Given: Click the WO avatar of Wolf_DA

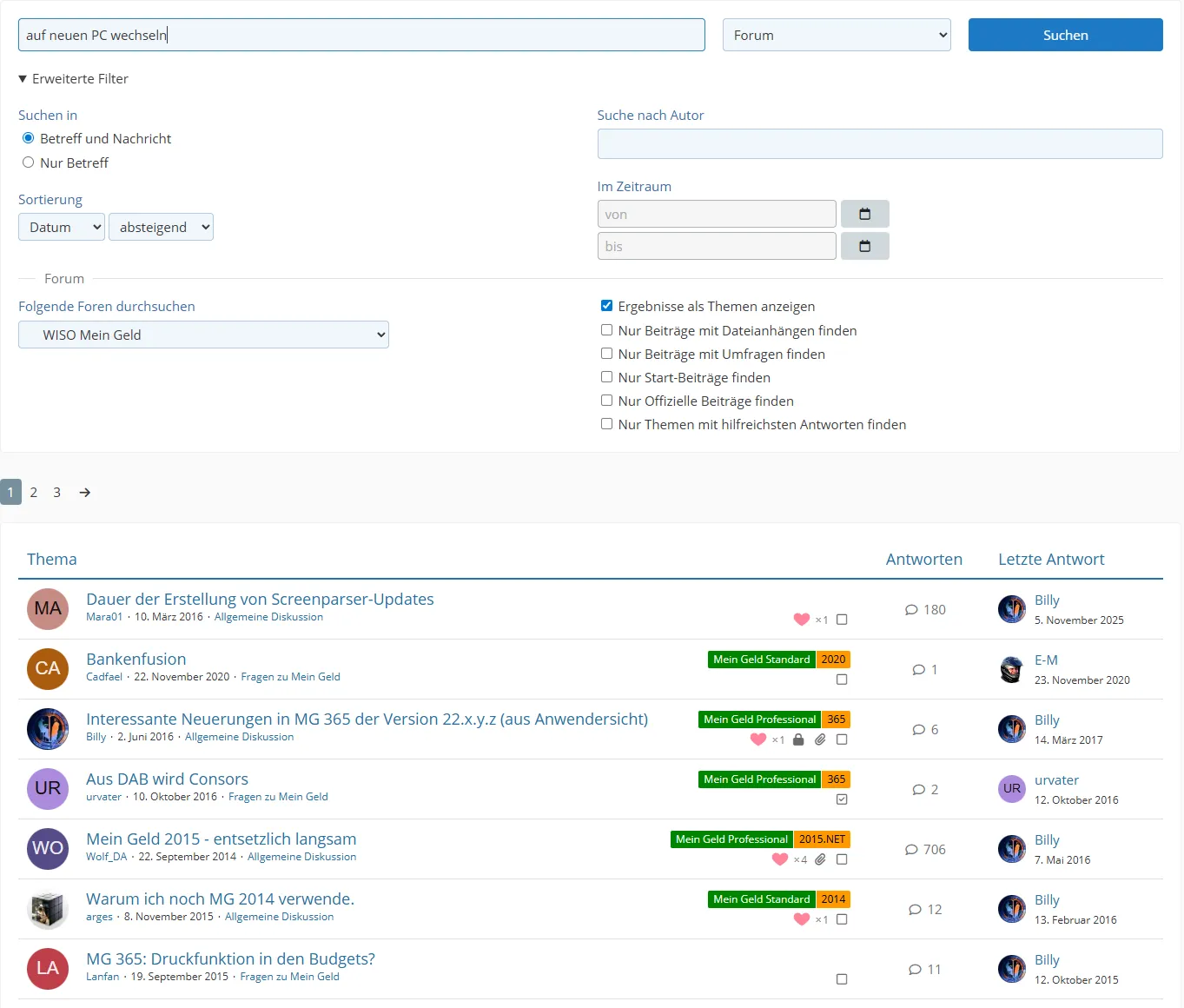Looking at the screenshot, I should (x=48, y=849).
